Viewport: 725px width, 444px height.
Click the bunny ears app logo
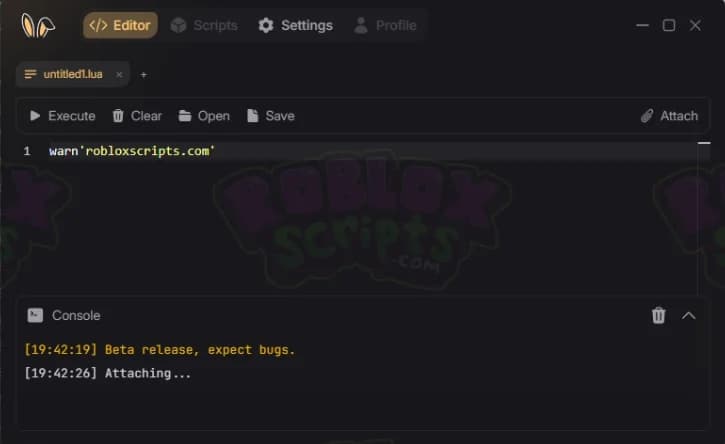coord(38,25)
